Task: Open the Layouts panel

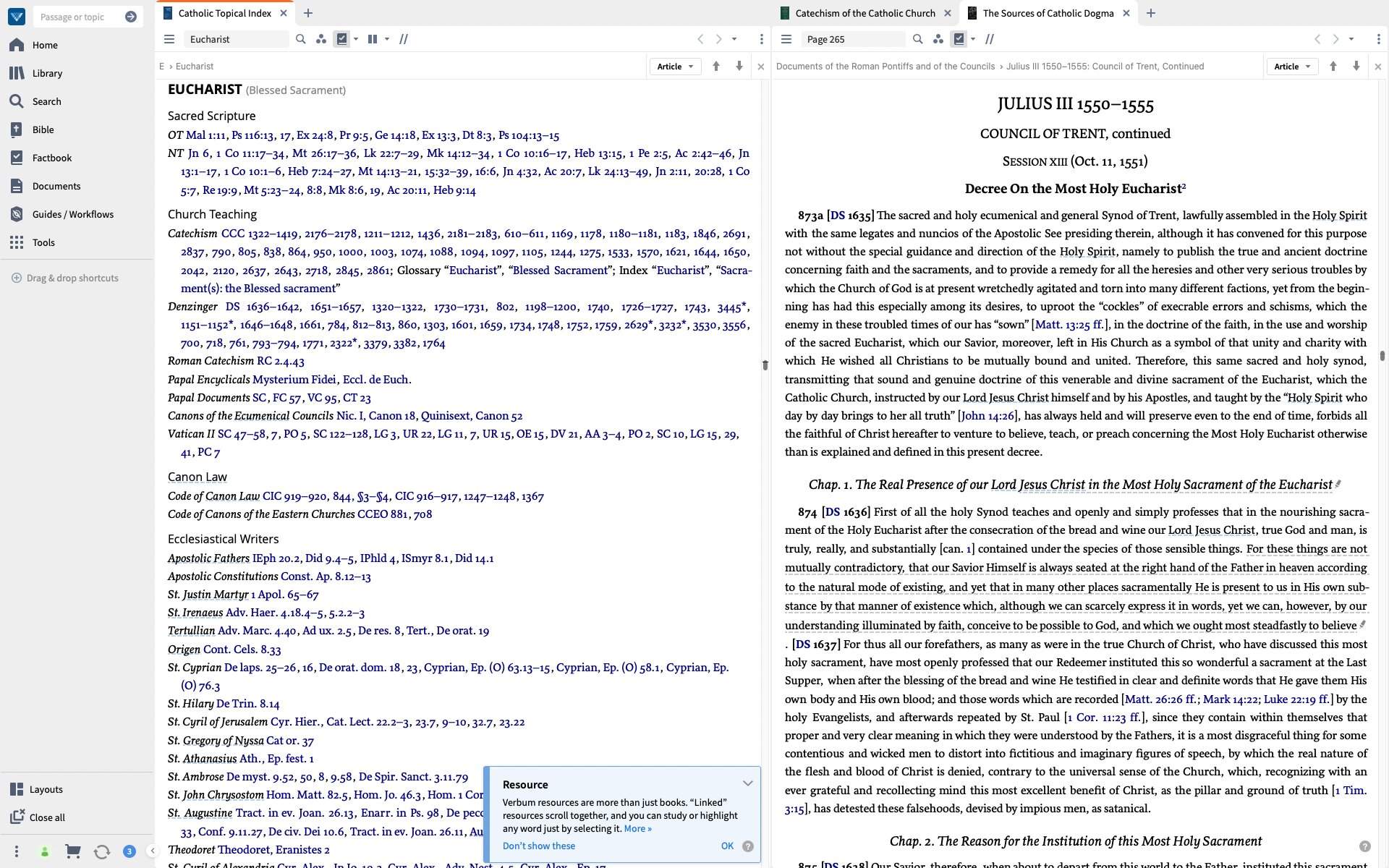Action: click(x=46, y=789)
